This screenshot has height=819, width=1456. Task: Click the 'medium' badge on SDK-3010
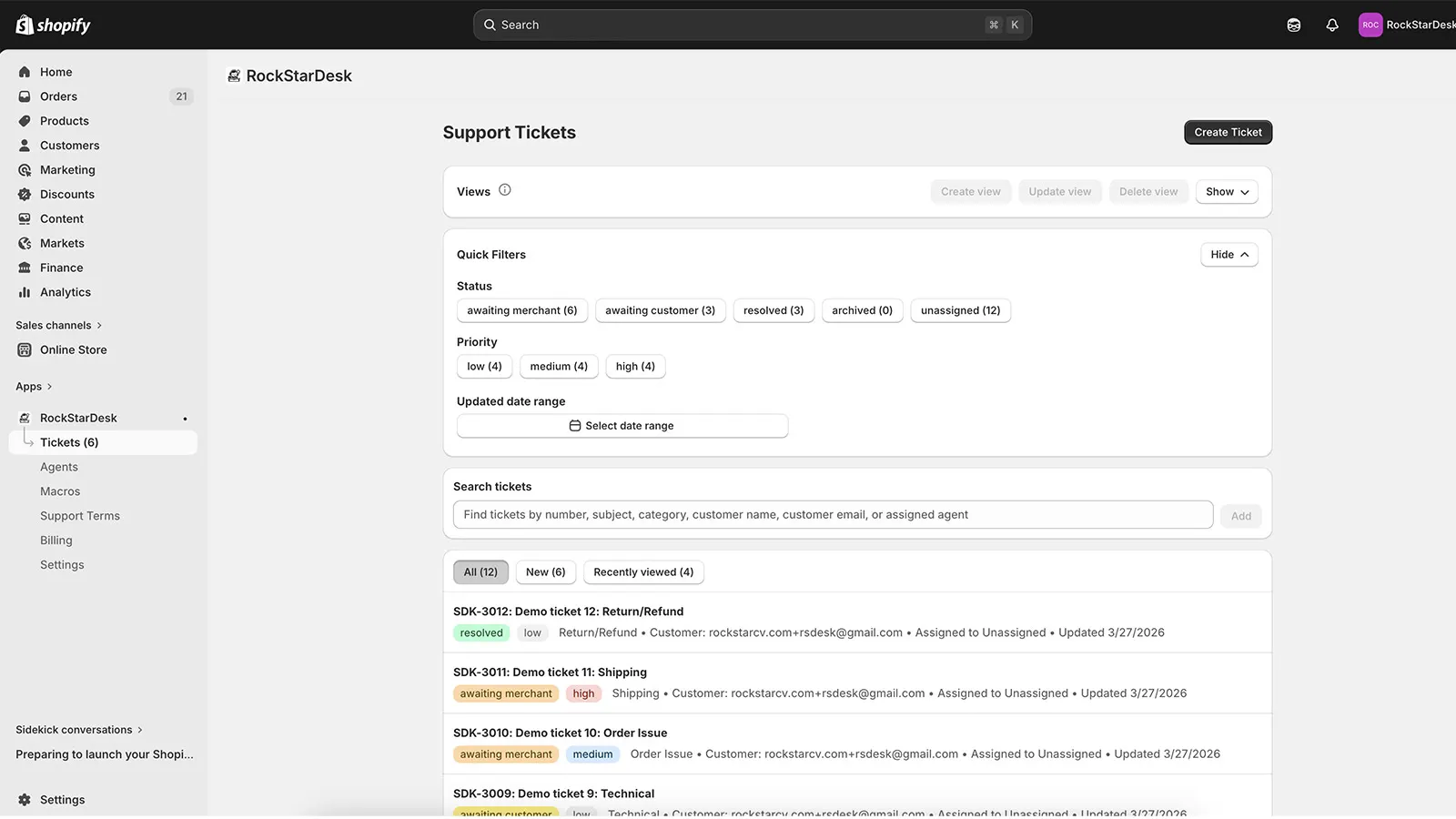pos(592,755)
